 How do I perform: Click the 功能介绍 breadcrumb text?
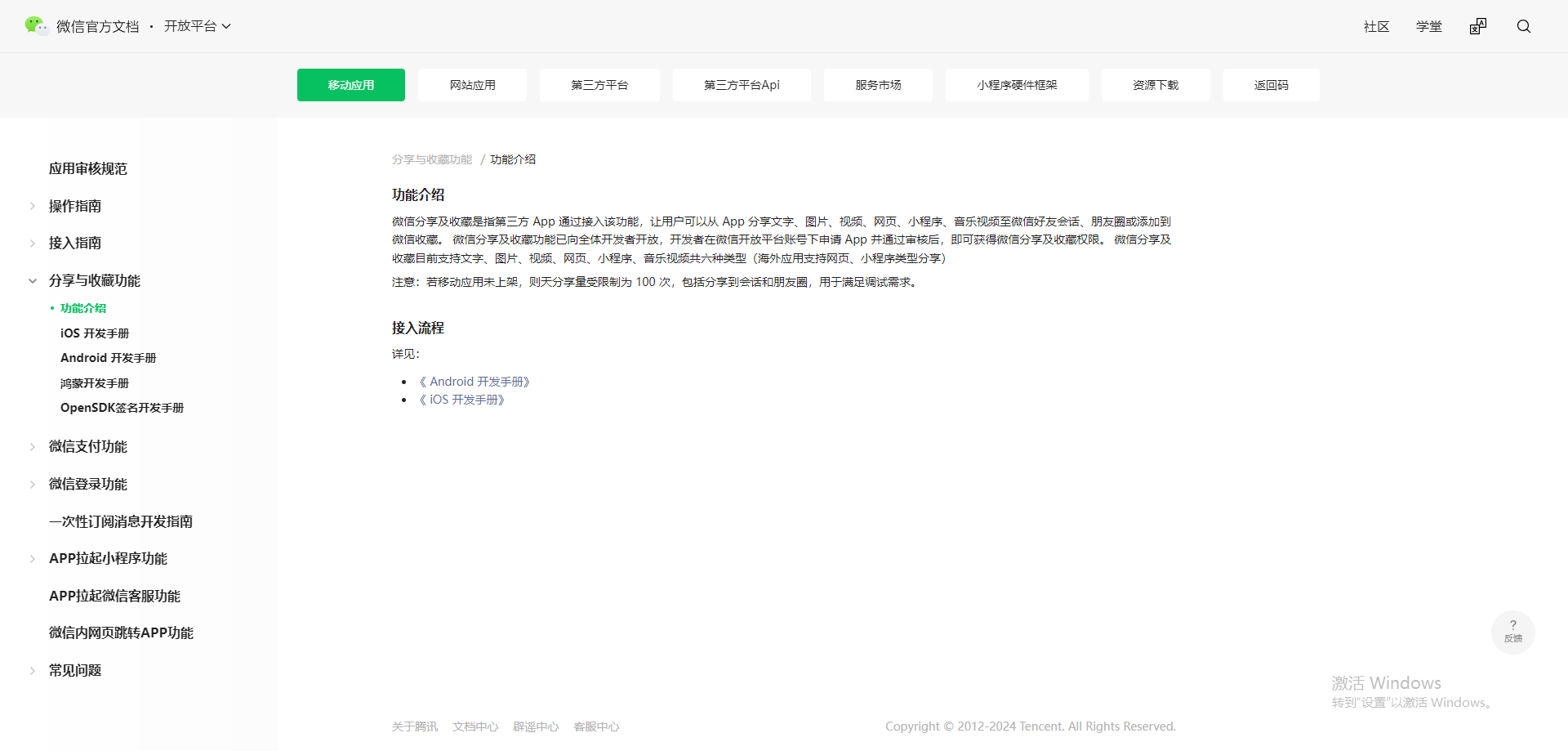click(513, 159)
